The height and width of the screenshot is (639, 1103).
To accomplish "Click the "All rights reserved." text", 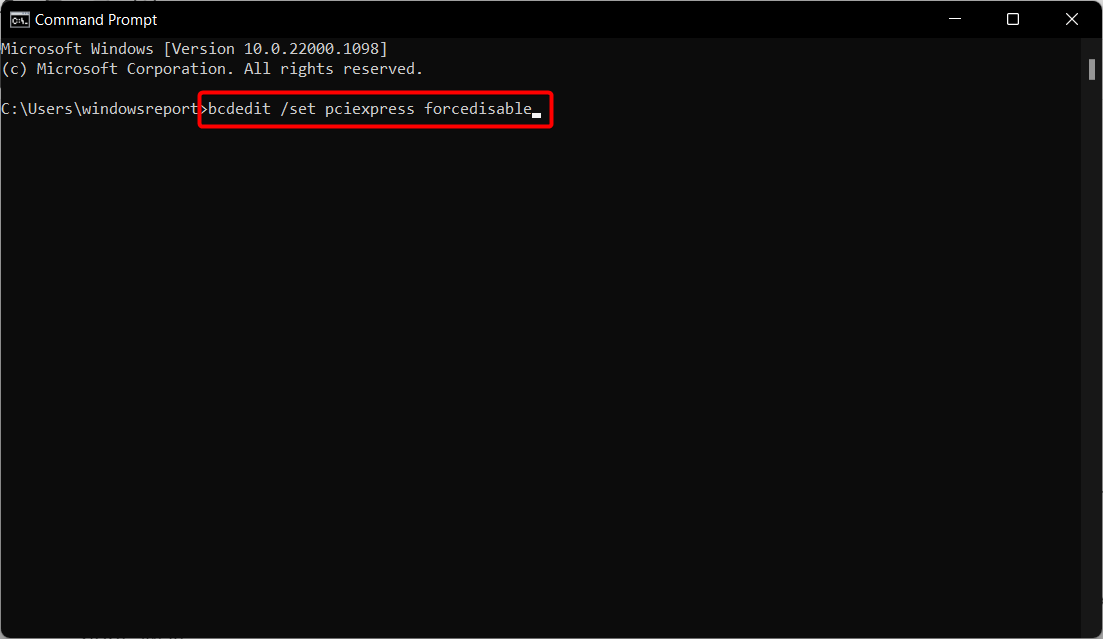I will tap(333, 69).
